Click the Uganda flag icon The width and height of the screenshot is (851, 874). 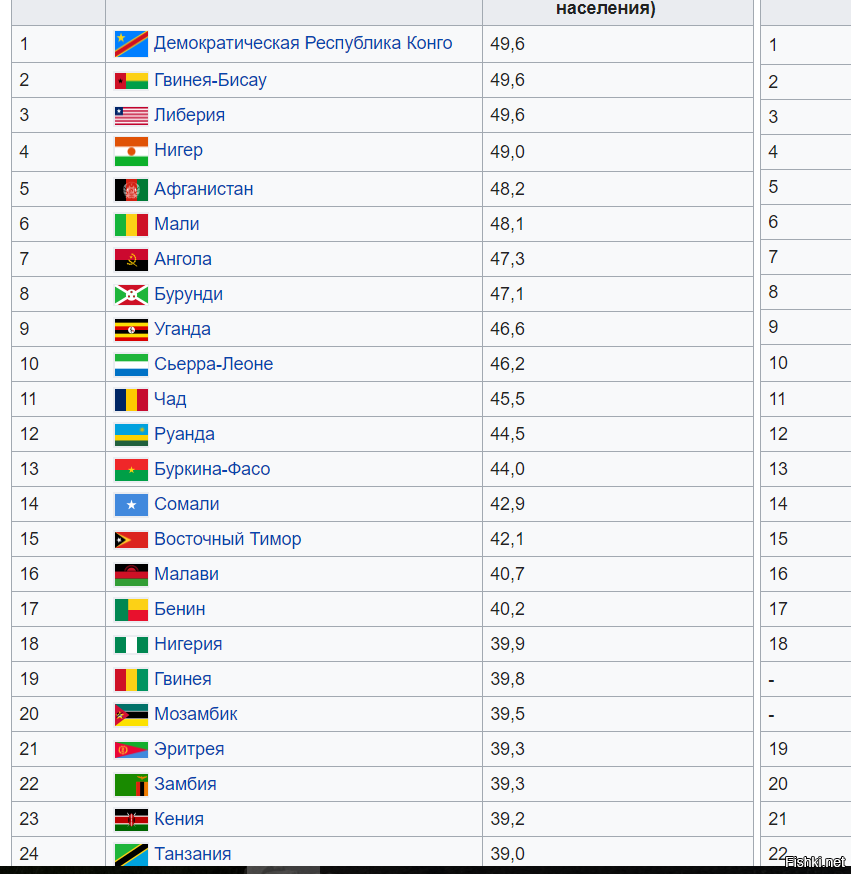tap(131, 329)
